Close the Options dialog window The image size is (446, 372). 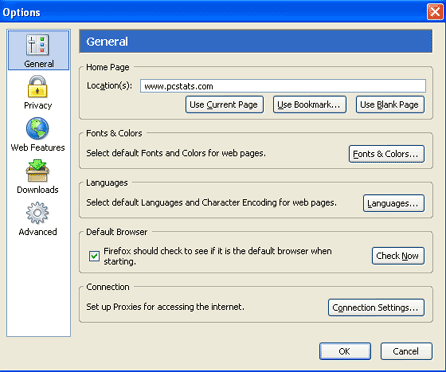[435, 12]
